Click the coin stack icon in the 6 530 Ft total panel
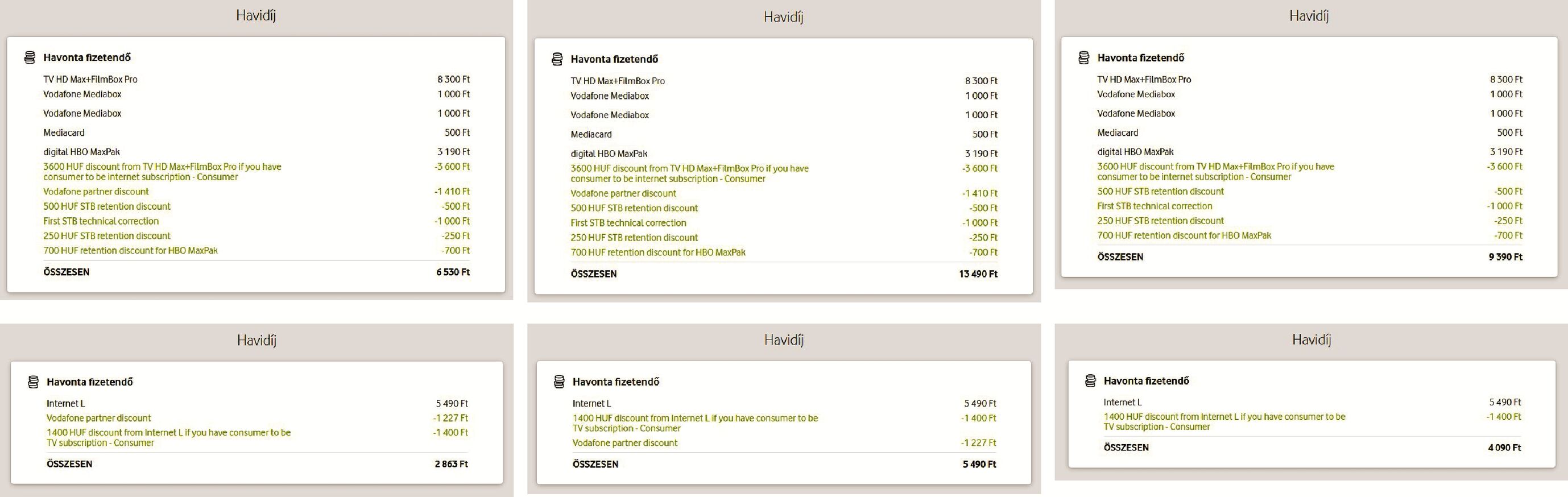This screenshot has width=1568, height=497. coord(29,58)
